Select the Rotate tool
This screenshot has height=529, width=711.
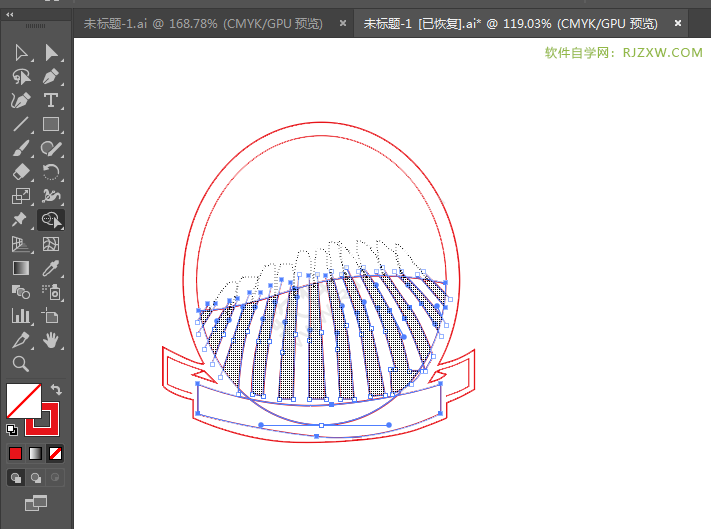(51, 172)
